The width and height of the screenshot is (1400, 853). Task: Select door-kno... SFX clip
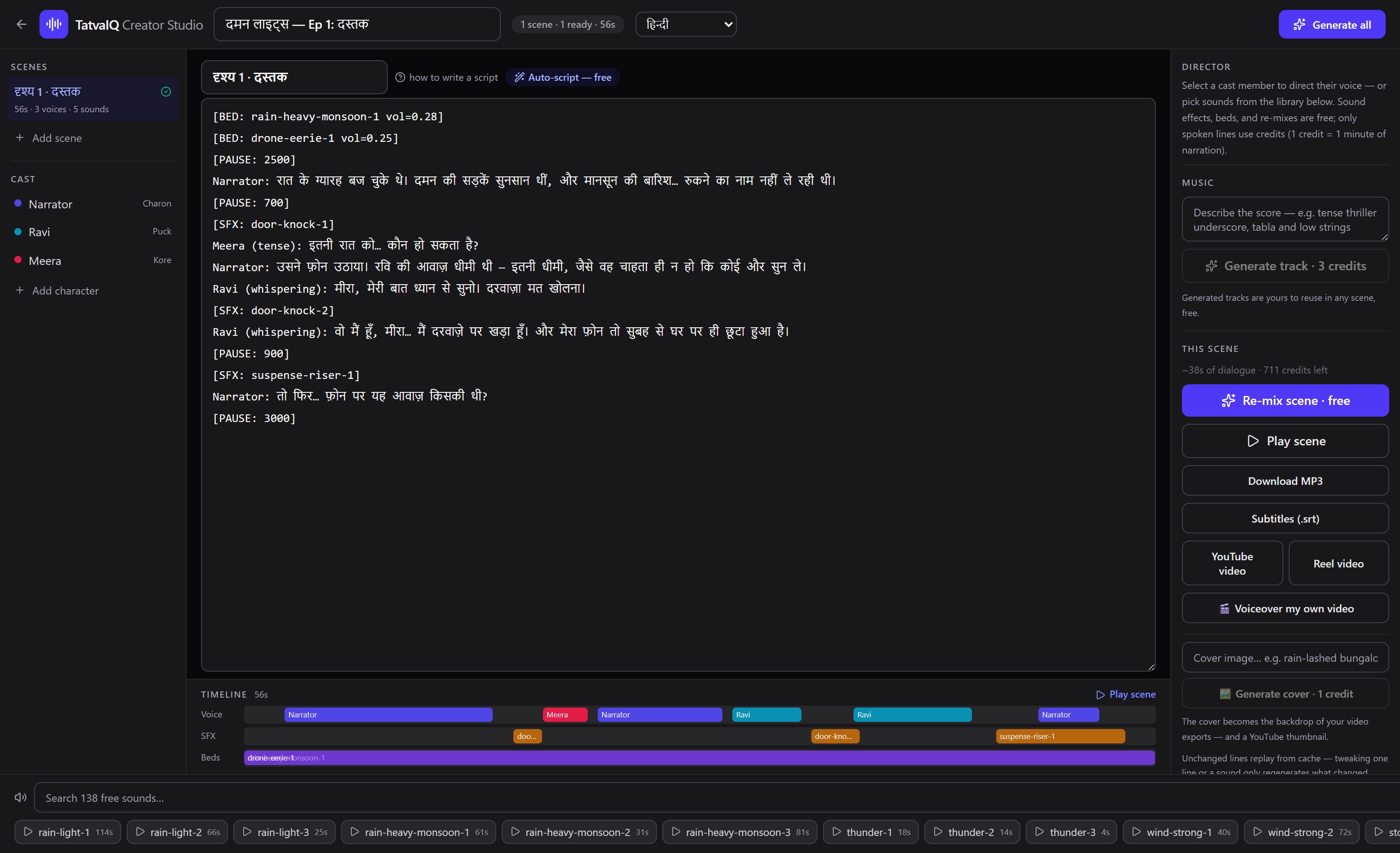click(x=835, y=736)
